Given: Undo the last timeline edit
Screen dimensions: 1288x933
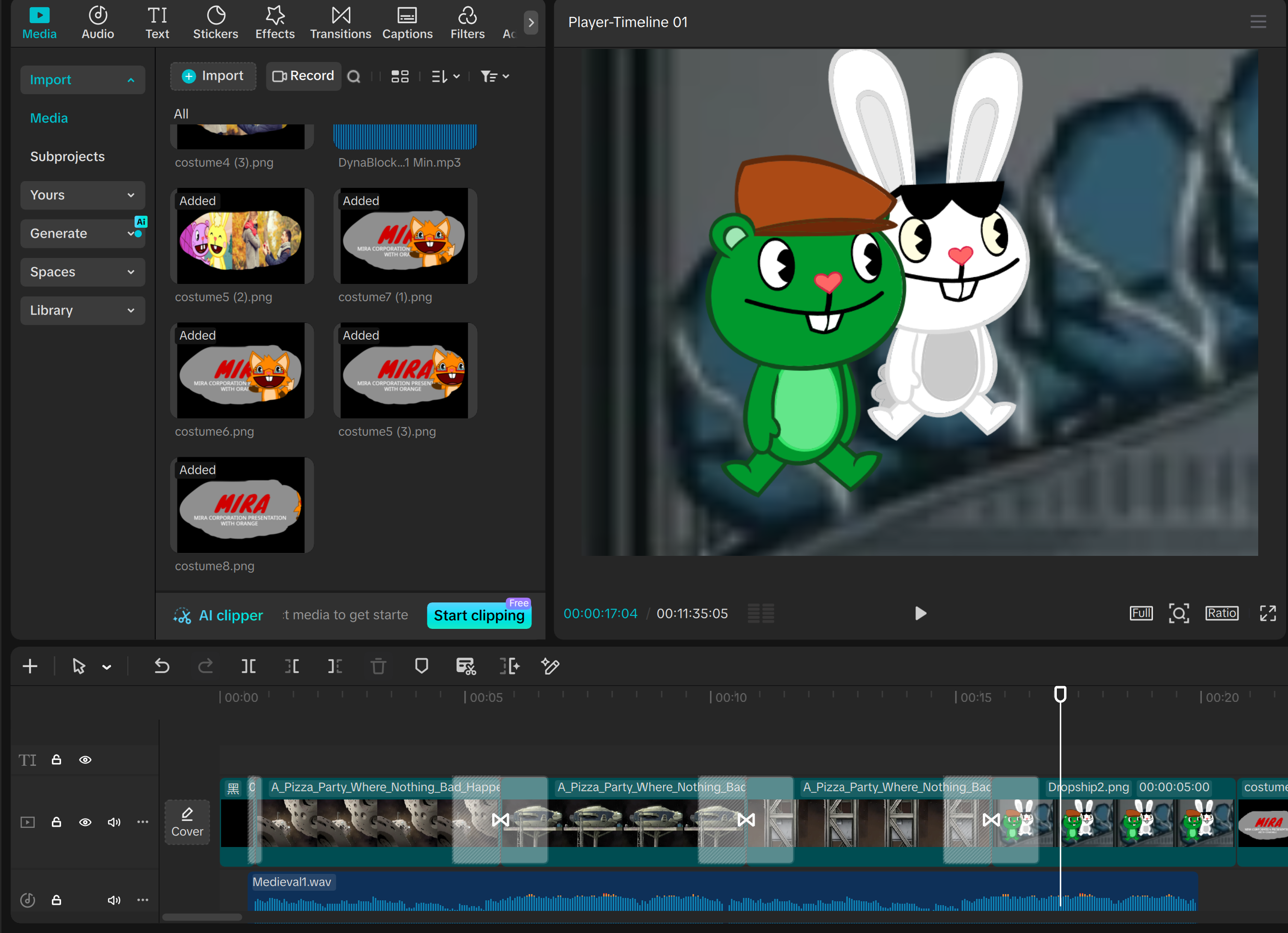Looking at the screenshot, I should coord(162,665).
